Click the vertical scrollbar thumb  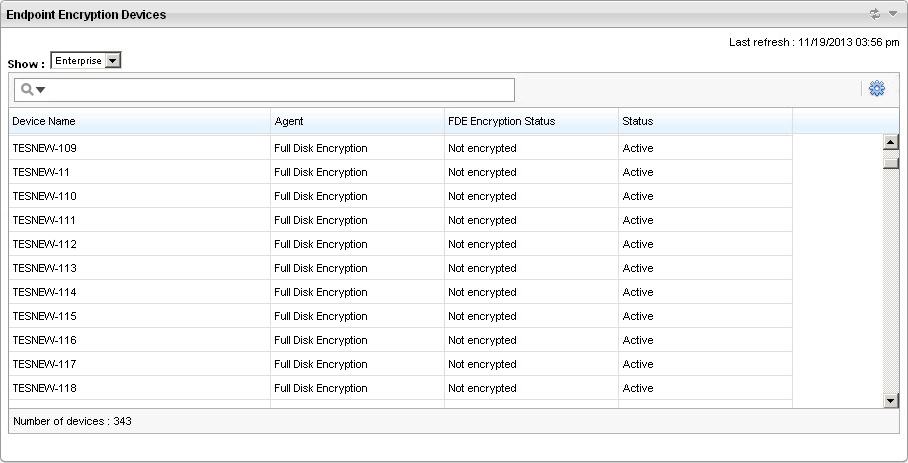pyautogui.click(x=891, y=163)
